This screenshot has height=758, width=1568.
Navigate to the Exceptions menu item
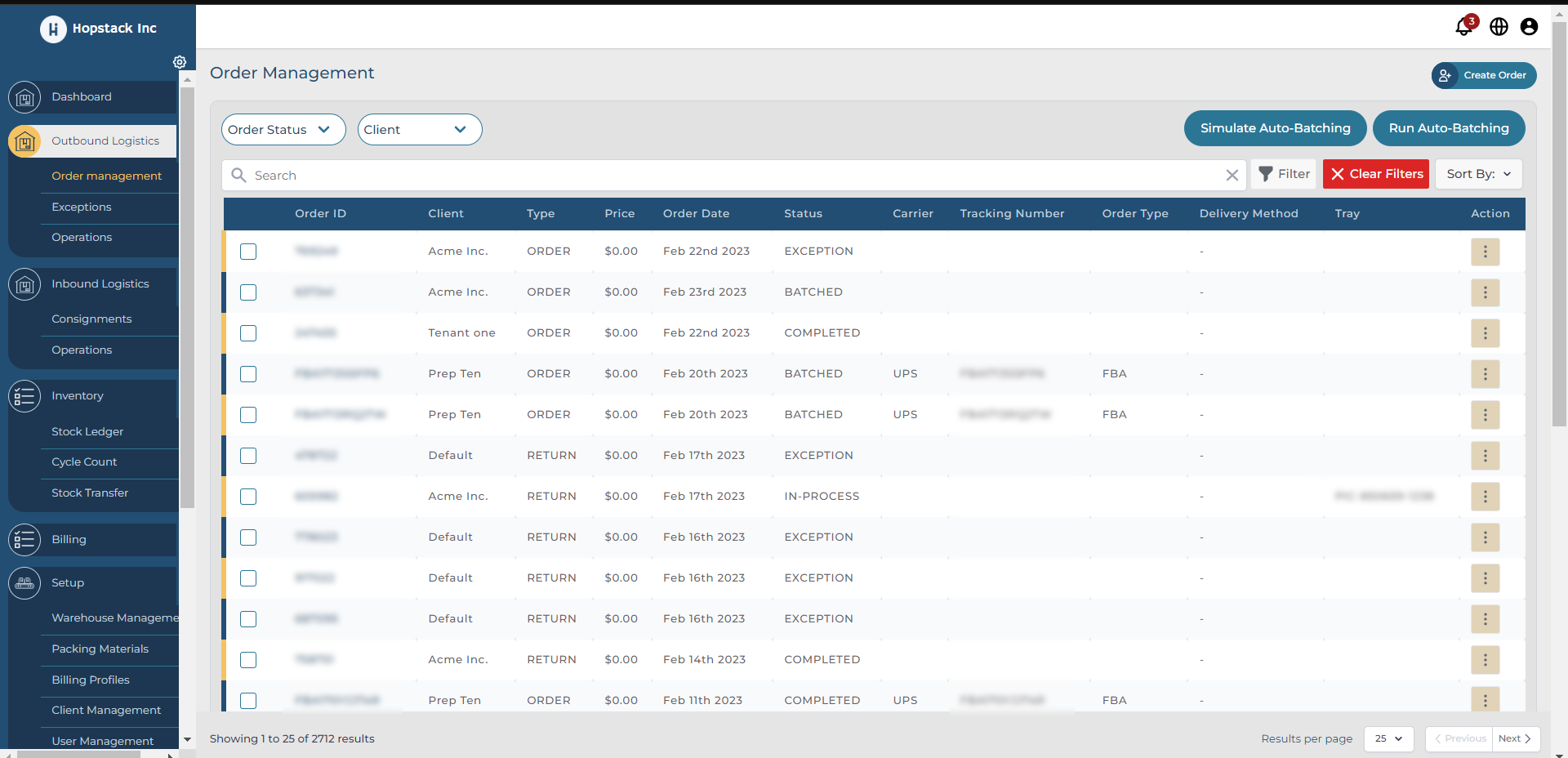click(x=81, y=207)
